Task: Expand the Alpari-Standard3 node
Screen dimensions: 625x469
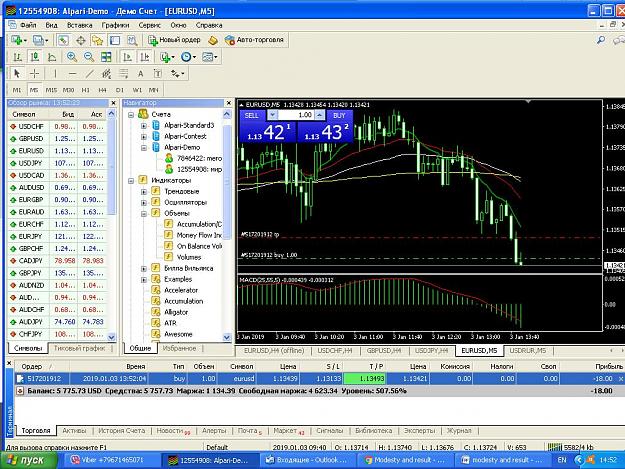Action: (143, 126)
